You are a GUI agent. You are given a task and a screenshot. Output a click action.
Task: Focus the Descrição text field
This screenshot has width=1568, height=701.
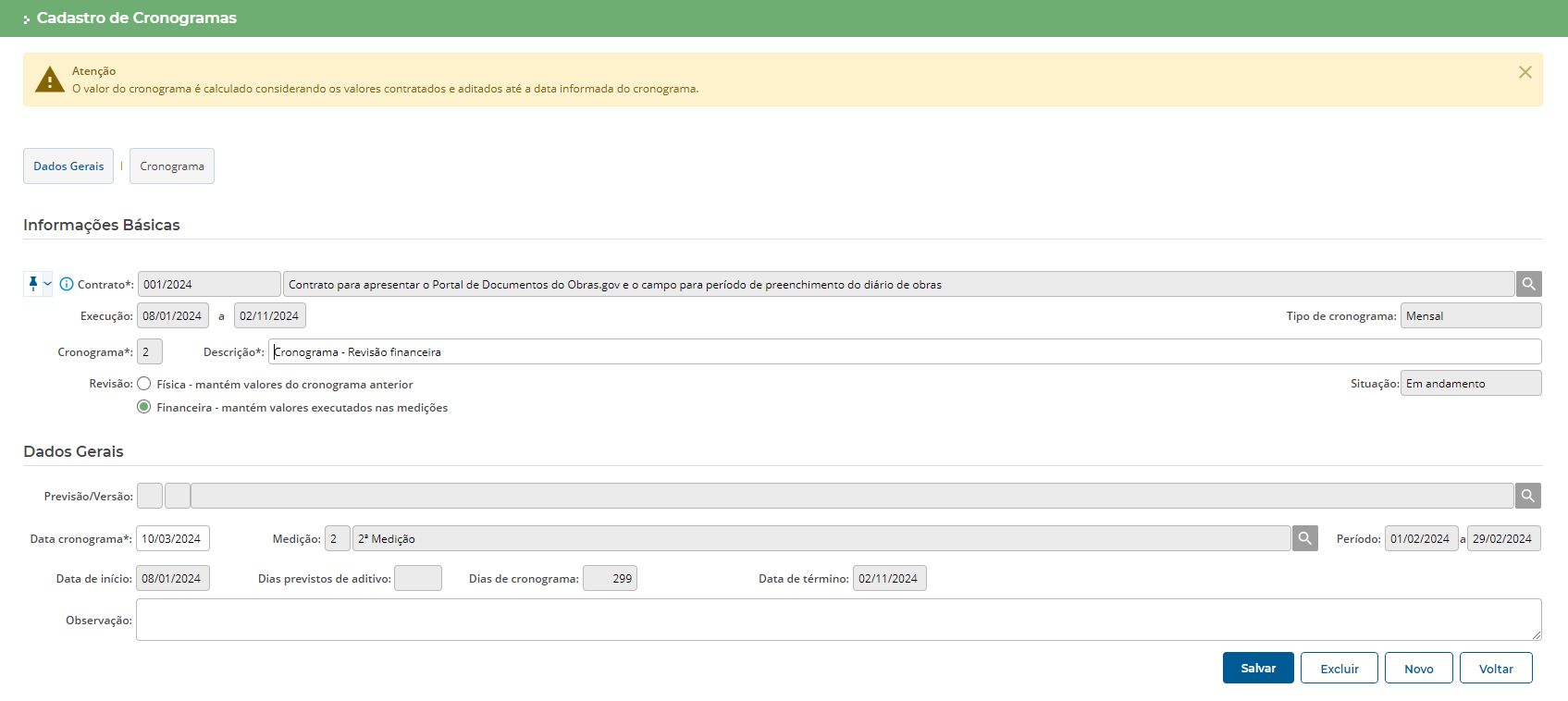(904, 351)
